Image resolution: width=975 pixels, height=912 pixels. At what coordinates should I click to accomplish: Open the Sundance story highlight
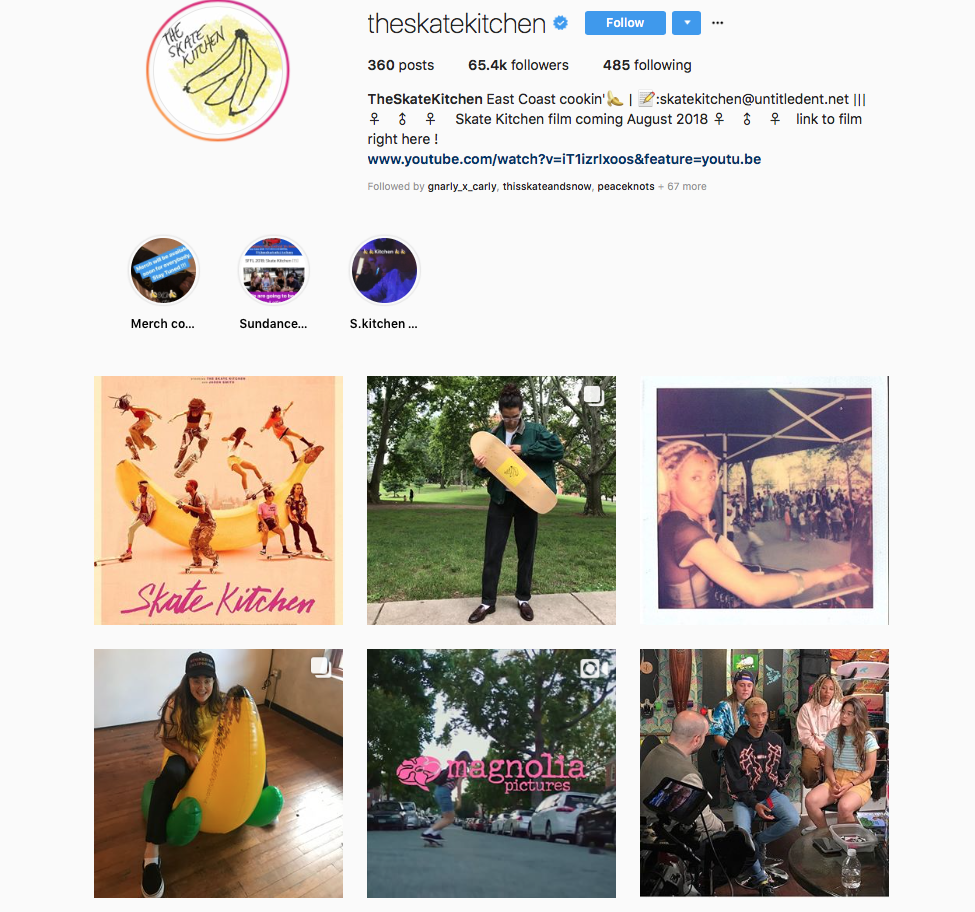[x=274, y=271]
